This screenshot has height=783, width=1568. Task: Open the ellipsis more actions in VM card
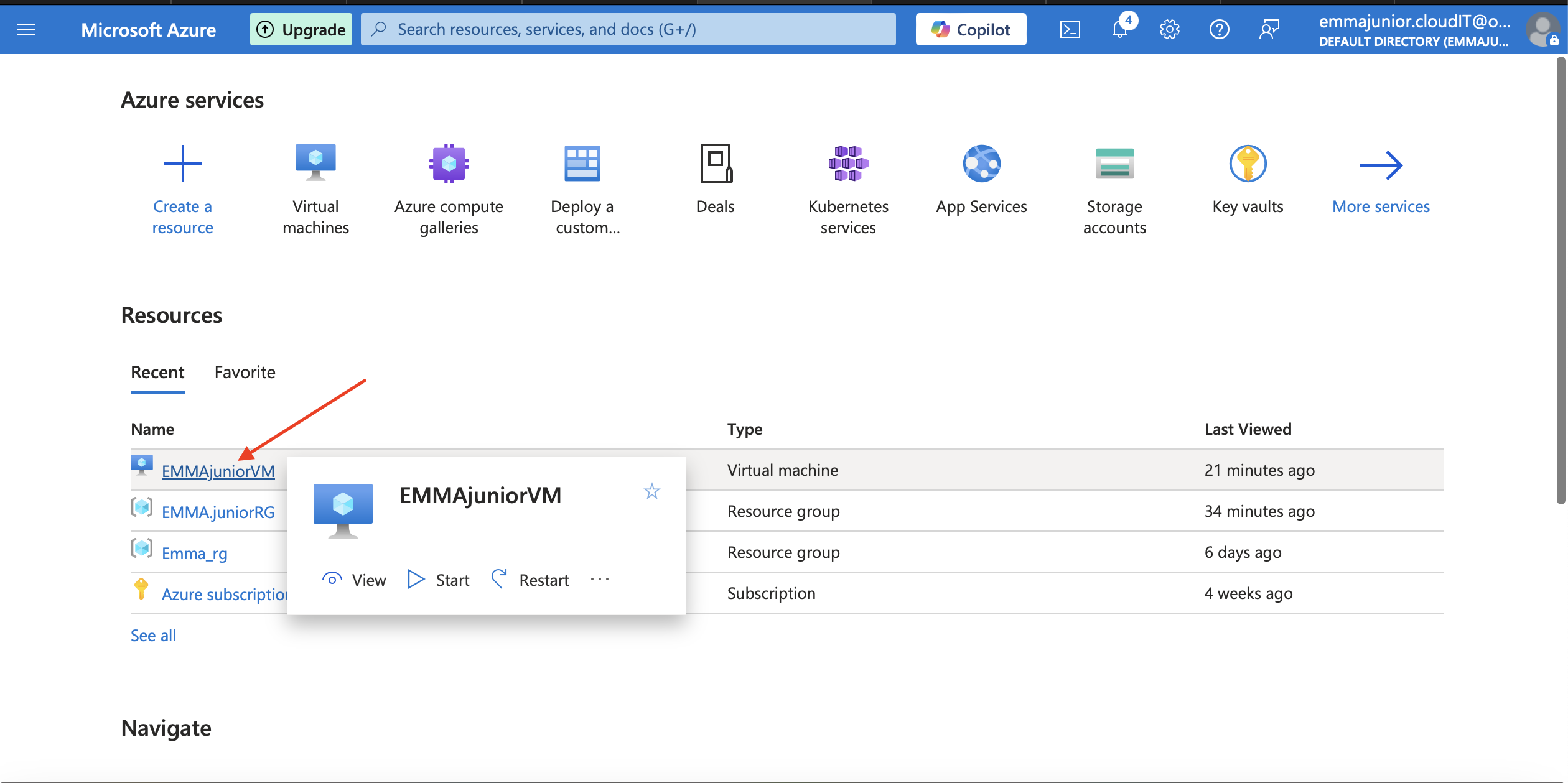click(600, 580)
